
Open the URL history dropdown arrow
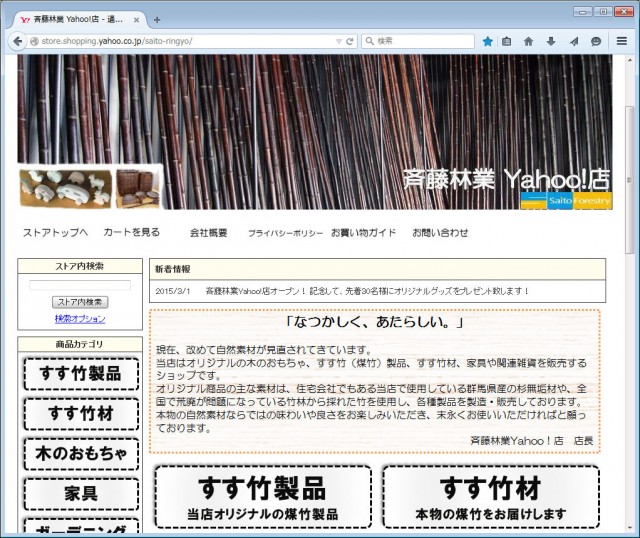(338, 41)
